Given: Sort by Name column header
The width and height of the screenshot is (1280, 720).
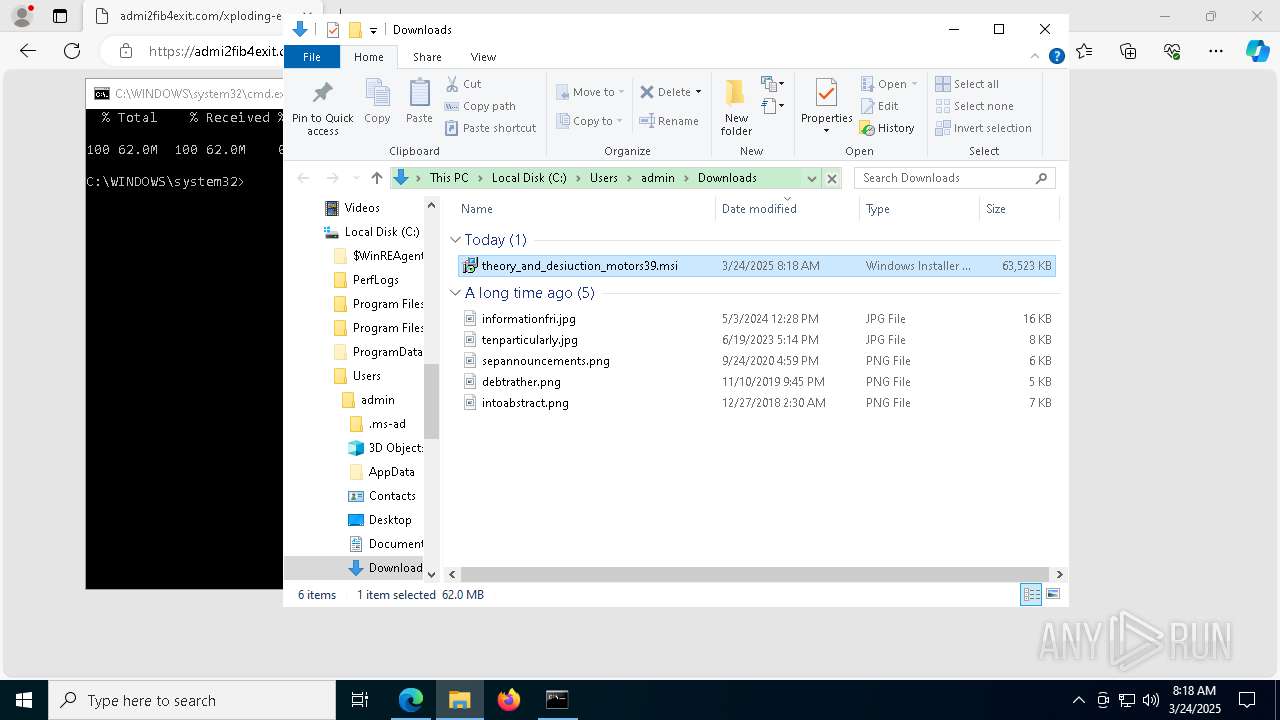Looking at the screenshot, I should click(x=585, y=209).
